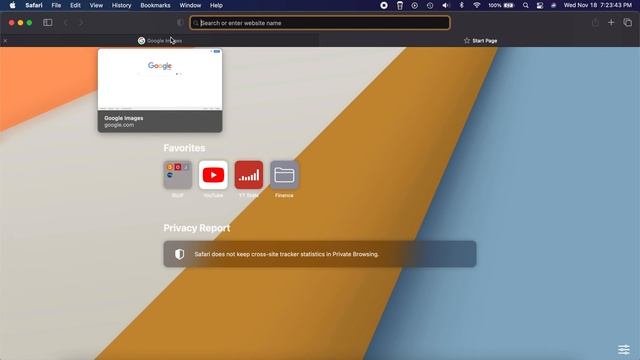Open the Bookmarks menu

(x=155, y=5)
